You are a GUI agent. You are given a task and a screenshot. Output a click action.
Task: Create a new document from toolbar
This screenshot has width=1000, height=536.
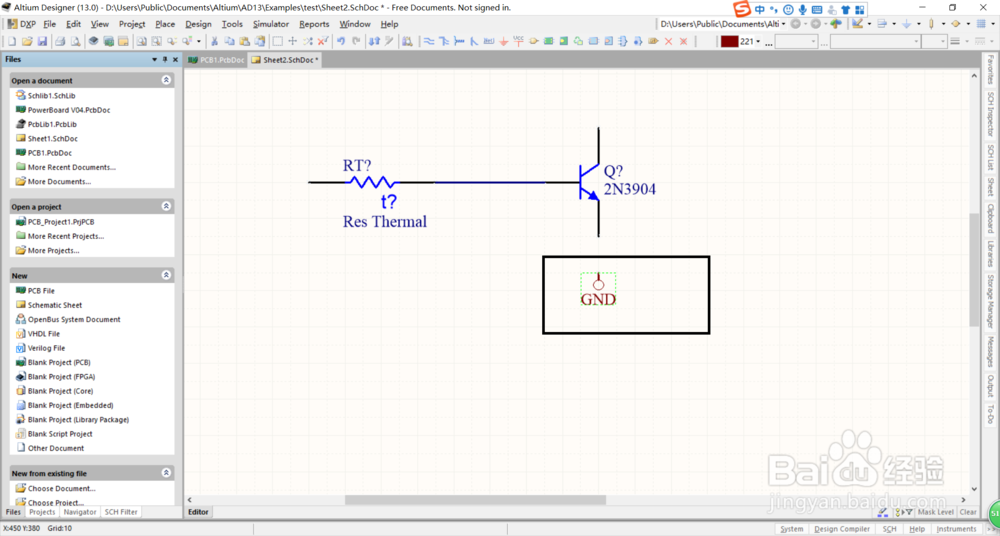tap(11, 41)
